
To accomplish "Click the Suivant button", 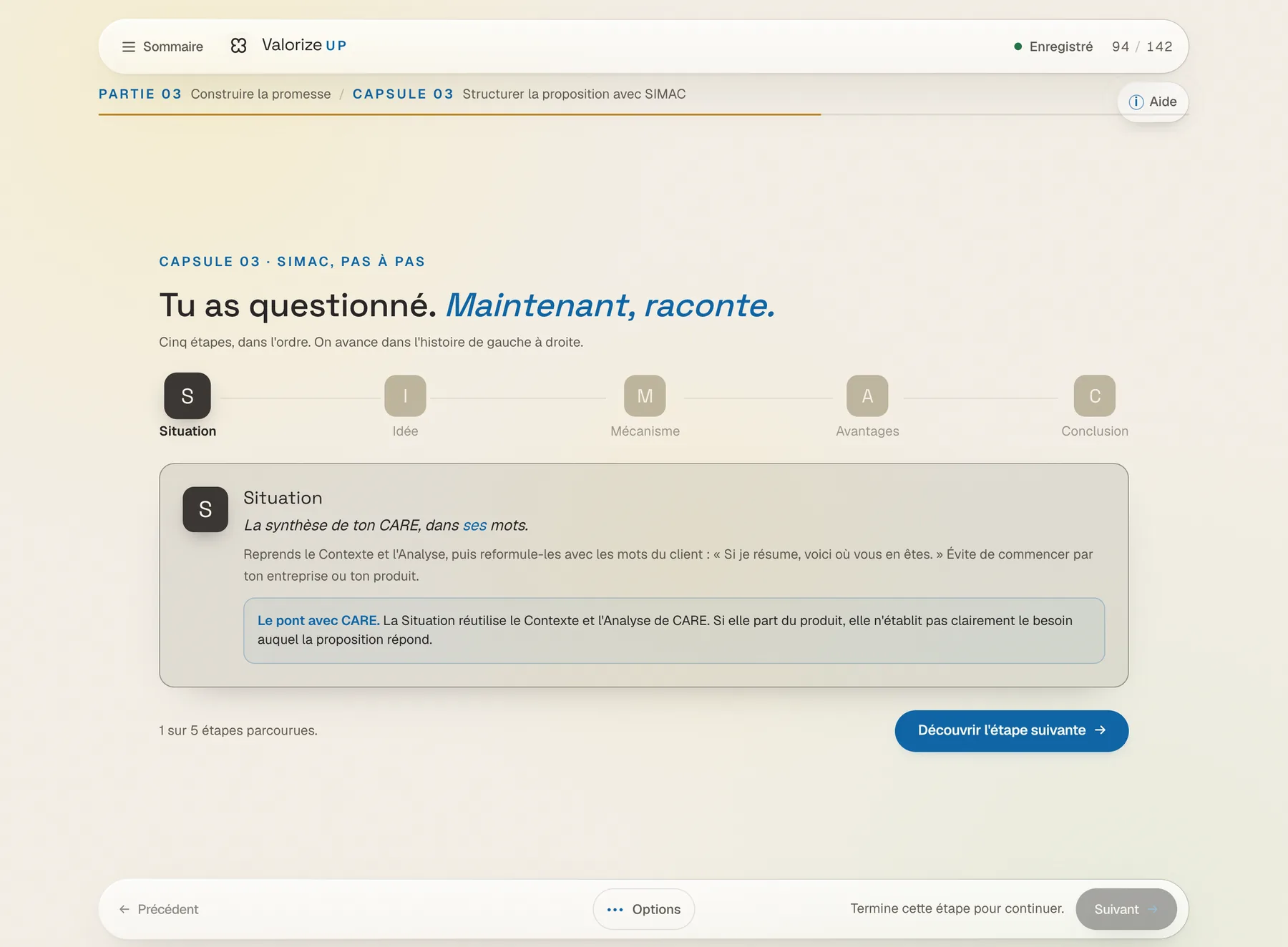I will [1126, 909].
